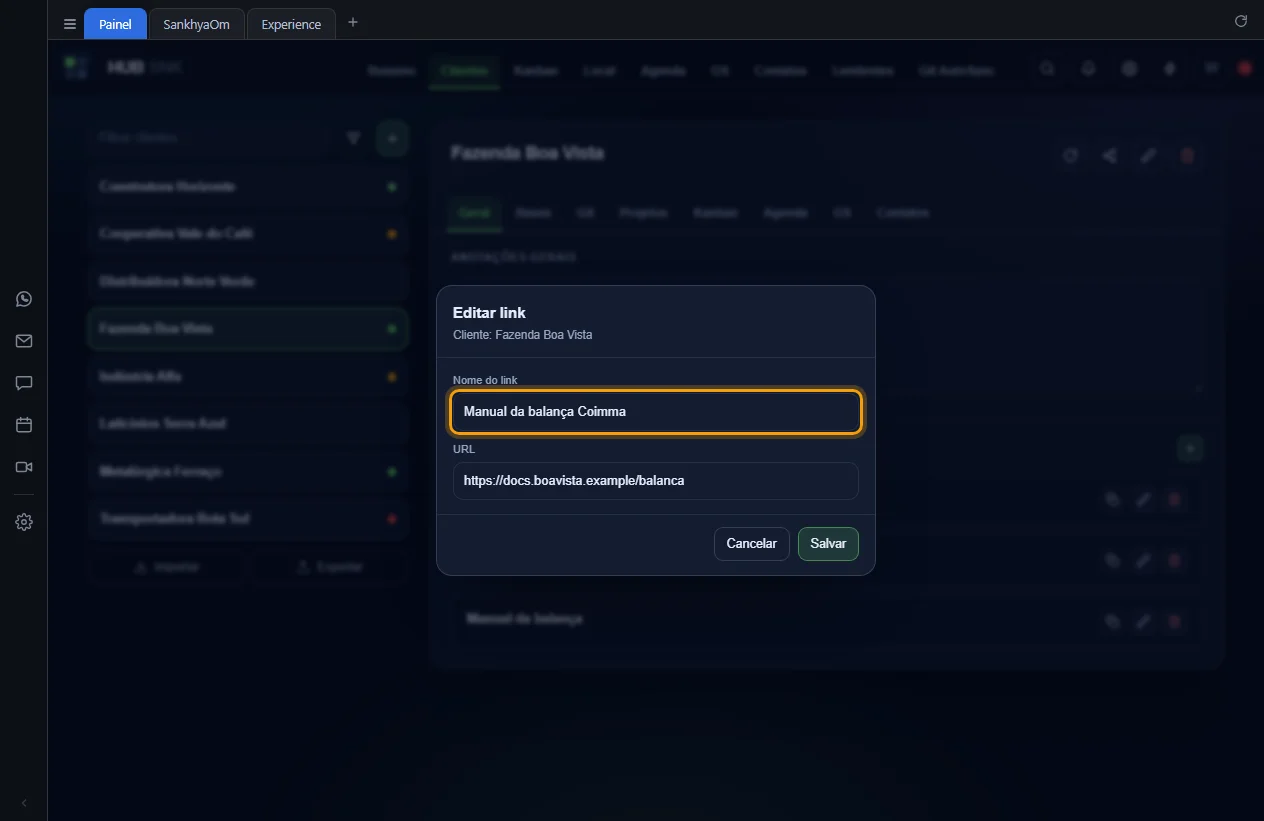Switch to the Experience tab

(x=291, y=24)
